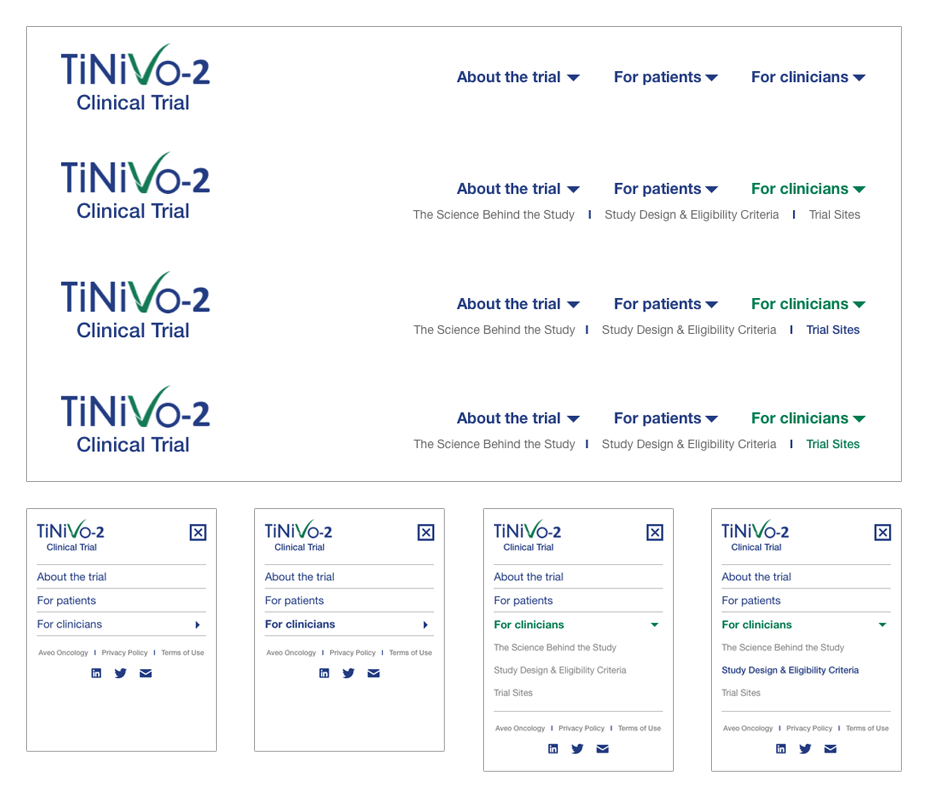Open LinkedIn icon in menu with bold blue For clinicians
The image size is (940, 800).
(x=324, y=673)
